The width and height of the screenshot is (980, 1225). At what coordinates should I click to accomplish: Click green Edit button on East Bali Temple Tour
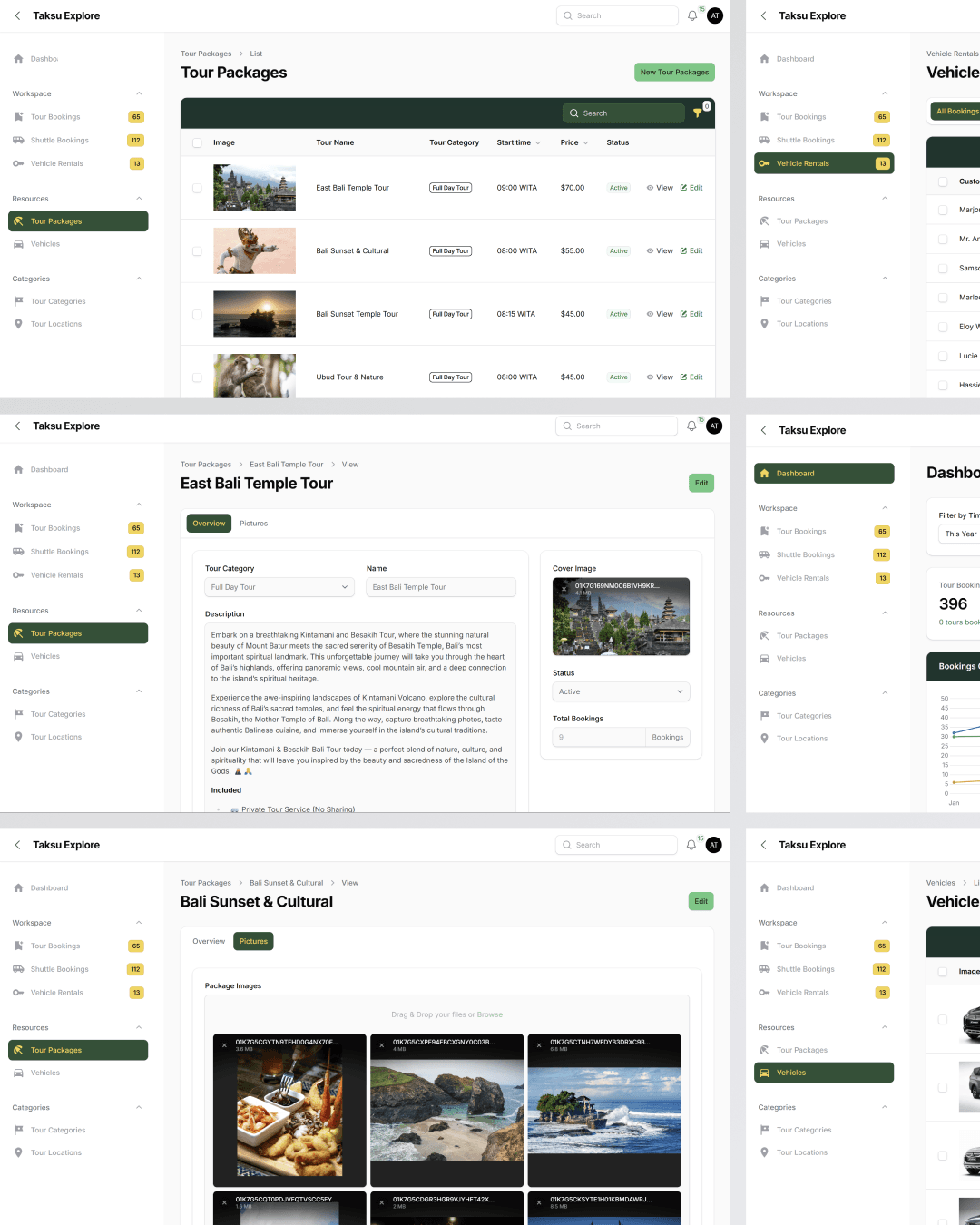coord(701,483)
